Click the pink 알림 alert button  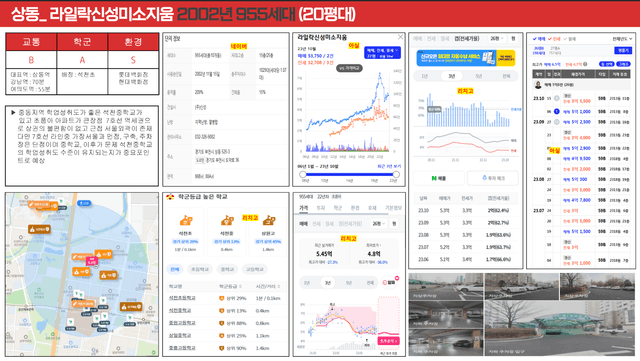tap(390, 282)
